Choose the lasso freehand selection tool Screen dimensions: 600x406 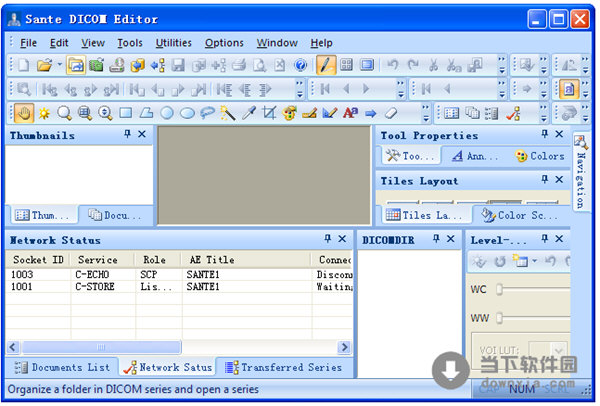(207, 113)
